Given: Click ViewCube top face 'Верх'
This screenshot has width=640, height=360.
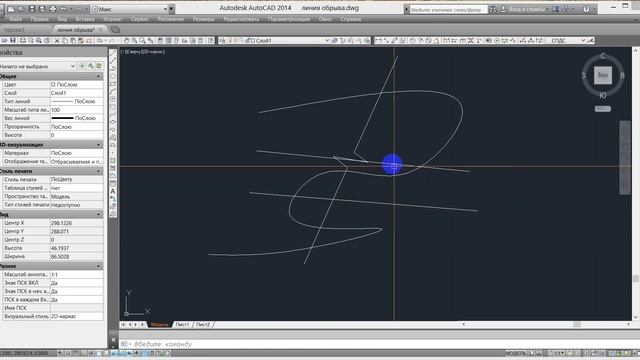Looking at the screenshot, I should [x=602, y=75].
